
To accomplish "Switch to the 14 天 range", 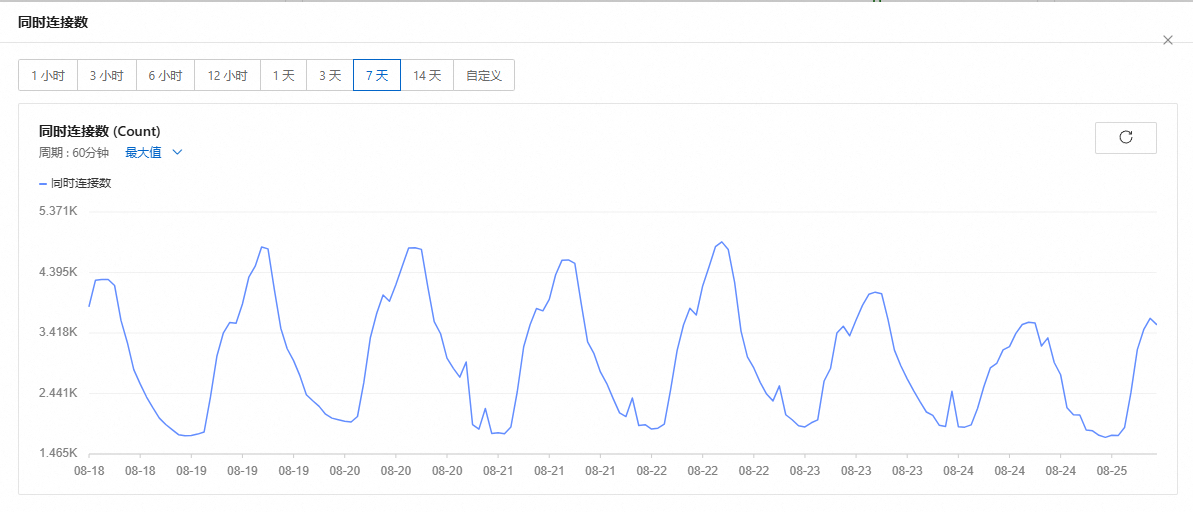I will click(x=427, y=75).
